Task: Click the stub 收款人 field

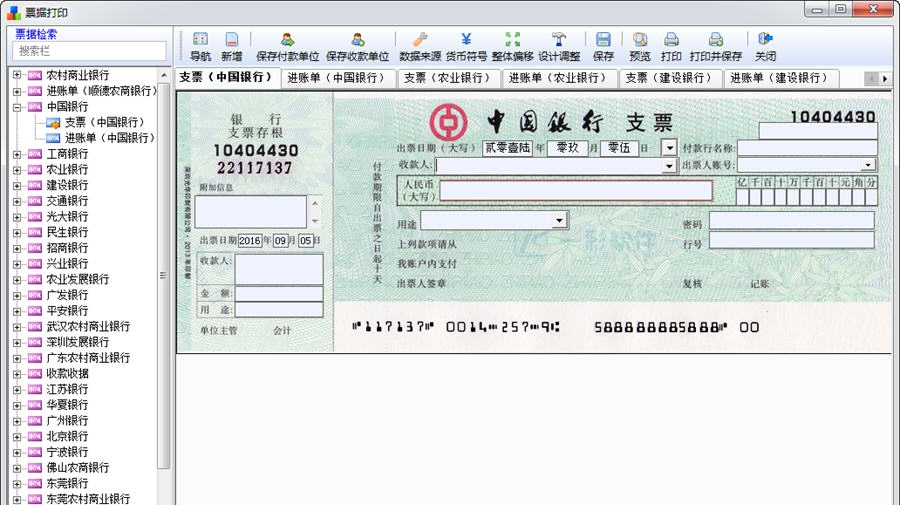Action: pyautogui.click(x=279, y=269)
